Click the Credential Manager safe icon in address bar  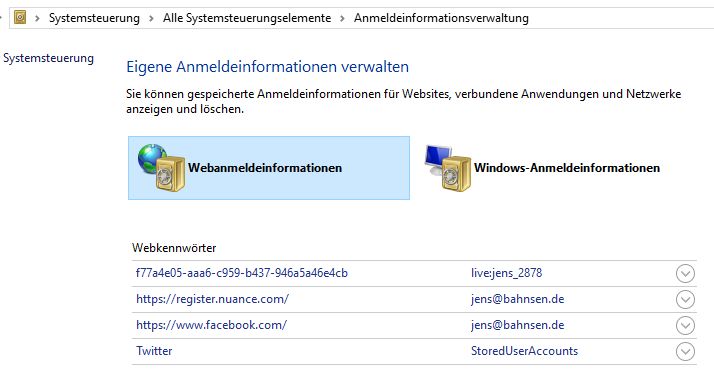point(20,18)
